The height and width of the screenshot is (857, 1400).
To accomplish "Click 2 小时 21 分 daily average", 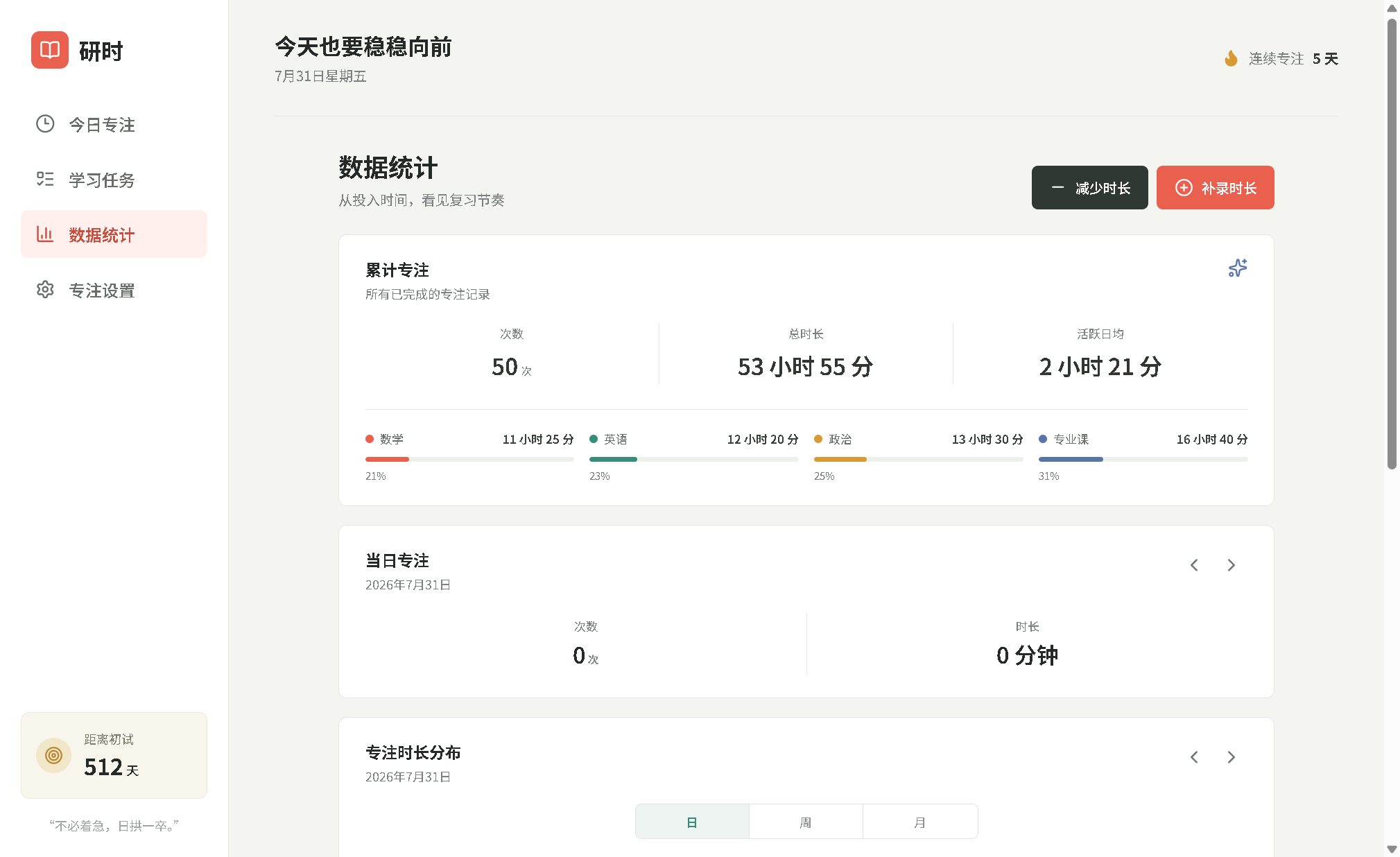I will pos(1100,366).
